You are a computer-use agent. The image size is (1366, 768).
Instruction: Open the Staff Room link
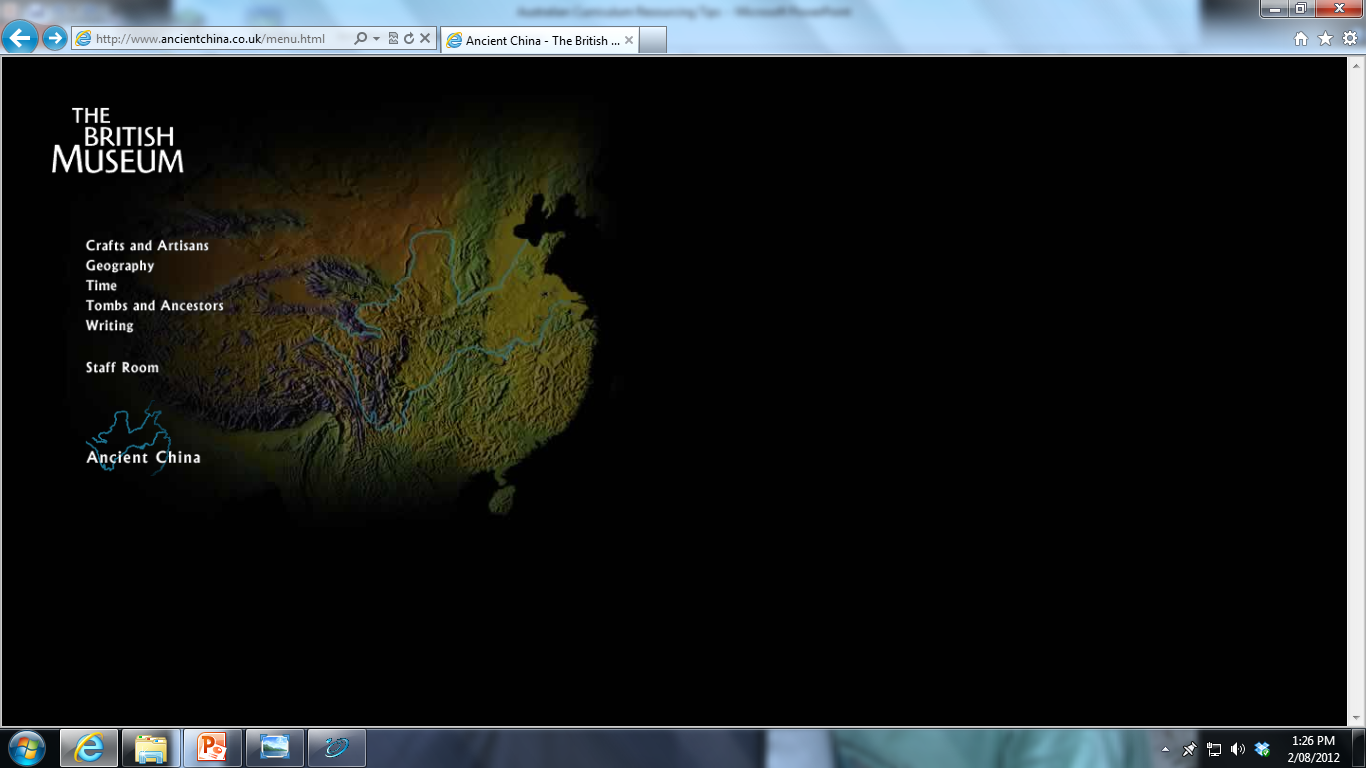tap(122, 368)
